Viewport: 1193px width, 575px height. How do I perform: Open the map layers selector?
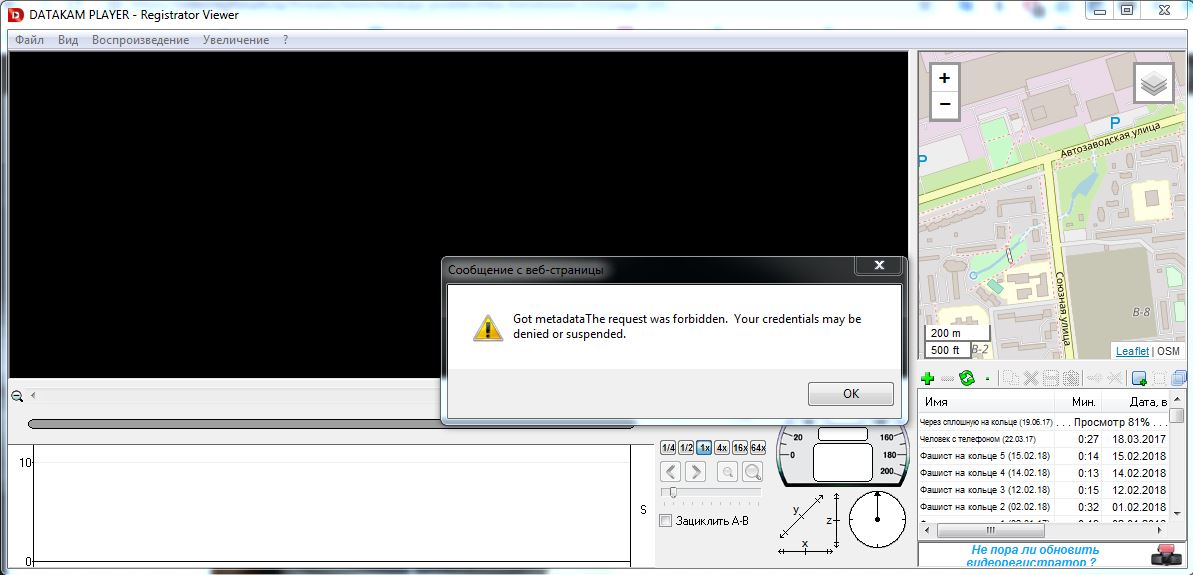pyautogui.click(x=1153, y=84)
